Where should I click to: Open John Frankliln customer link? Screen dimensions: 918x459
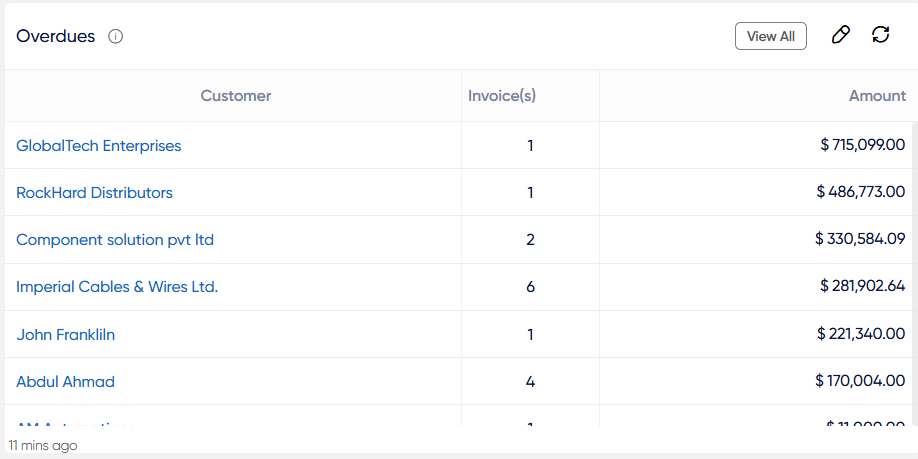(66, 335)
